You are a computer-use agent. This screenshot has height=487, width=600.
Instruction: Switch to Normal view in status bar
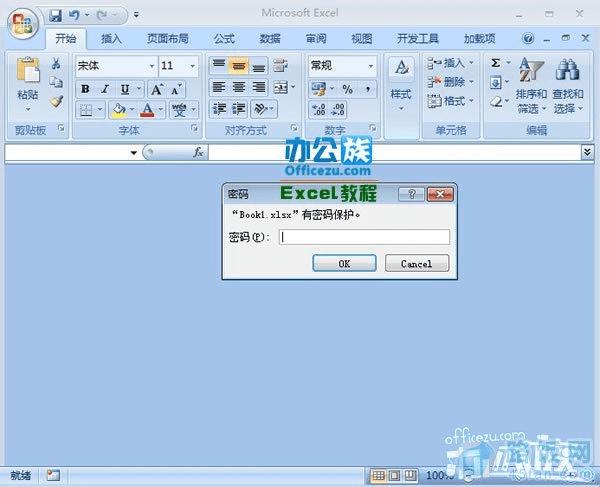378,476
